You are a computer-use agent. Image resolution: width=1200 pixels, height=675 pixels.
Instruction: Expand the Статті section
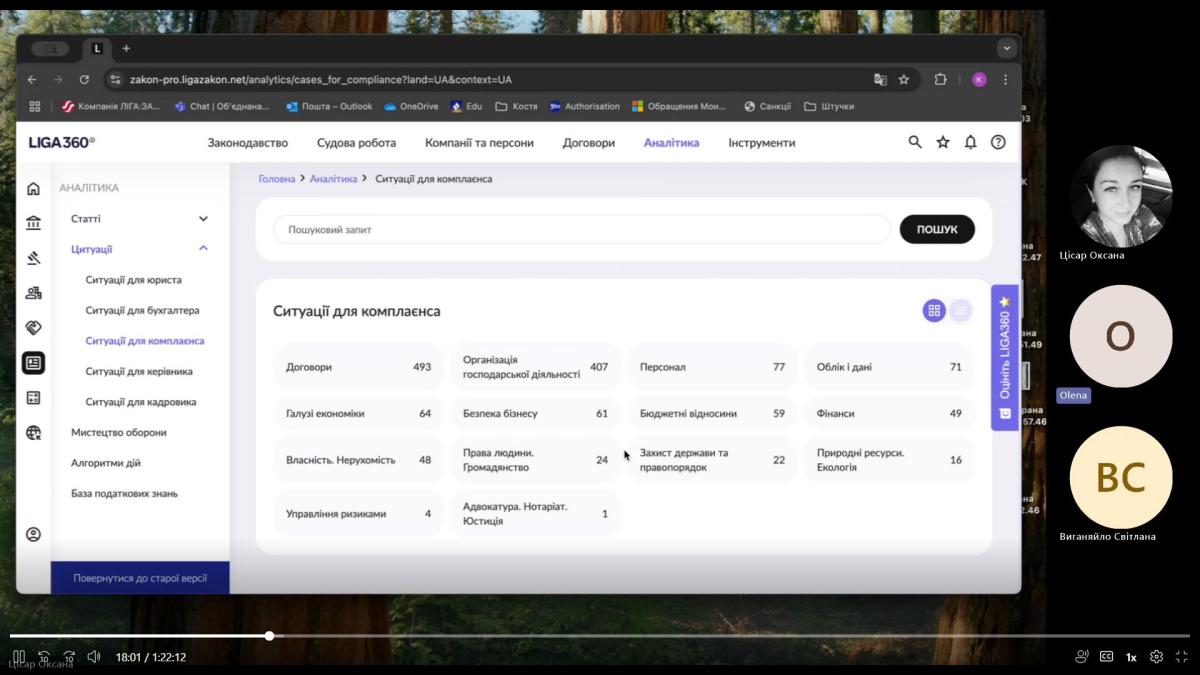(x=203, y=219)
